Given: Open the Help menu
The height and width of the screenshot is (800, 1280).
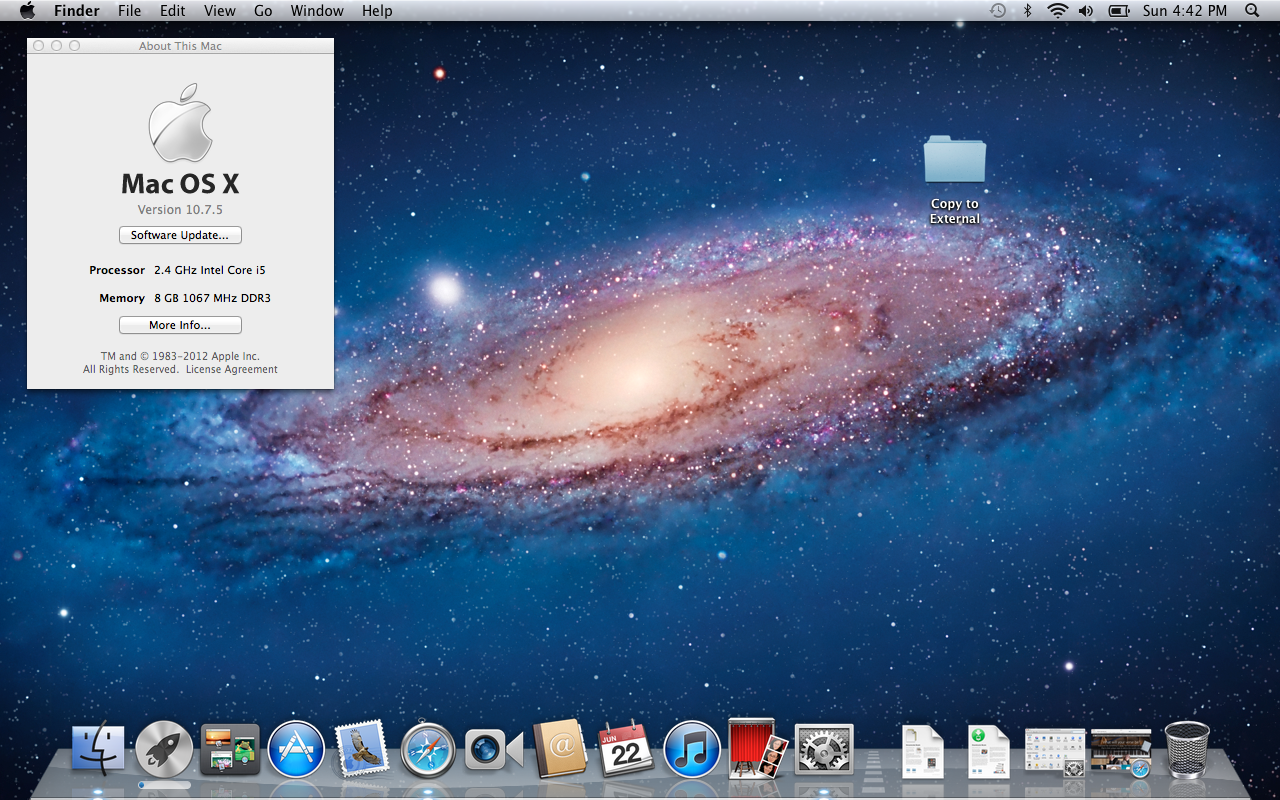Looking at the screenshot, I should [377, 11].
